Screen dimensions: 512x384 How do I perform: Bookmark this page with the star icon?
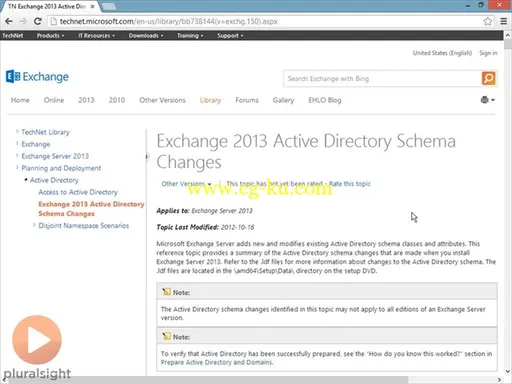point(488,21)
